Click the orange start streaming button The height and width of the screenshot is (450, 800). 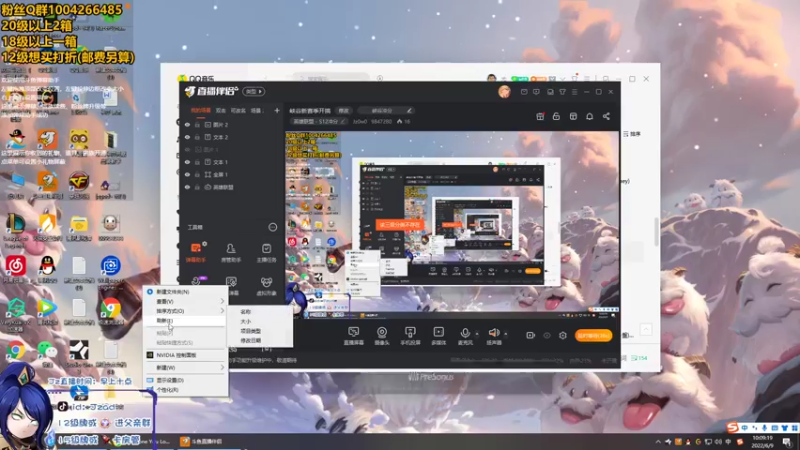click(593, 335)
